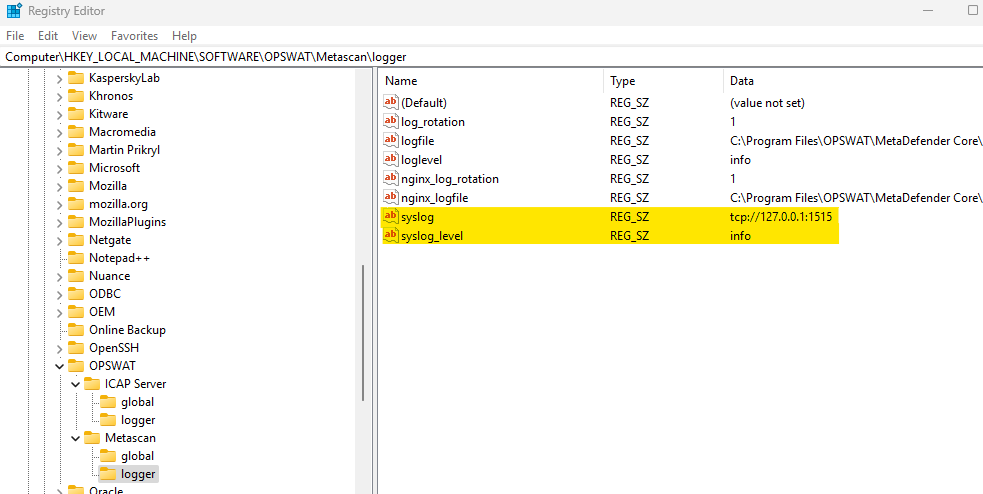The width and height of the screenshot is (983, 494).
Task: Select the syslog_level value name
Action: pos(432,236)
